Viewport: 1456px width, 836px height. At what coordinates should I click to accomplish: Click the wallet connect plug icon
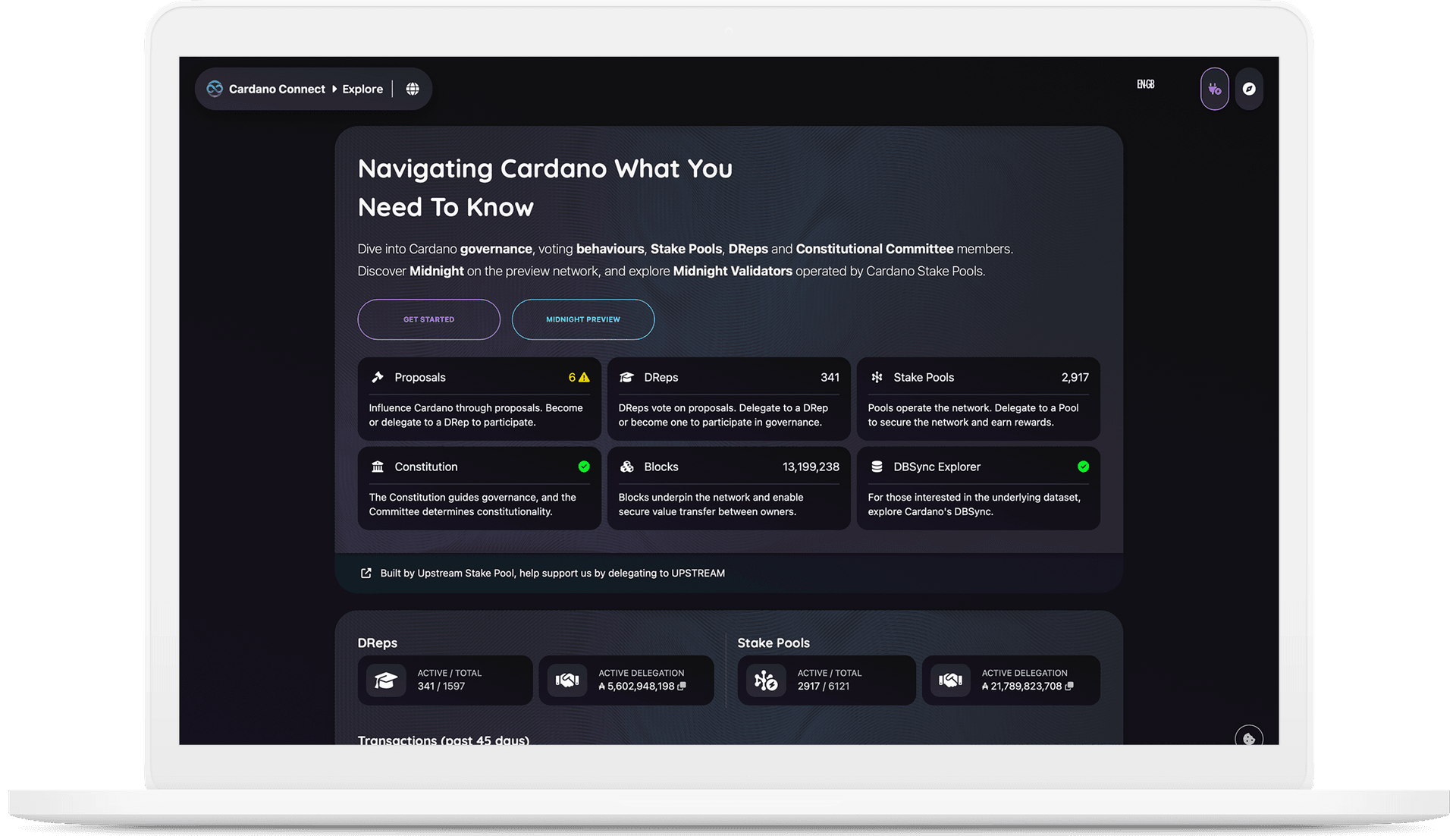tap(1214, 89)
